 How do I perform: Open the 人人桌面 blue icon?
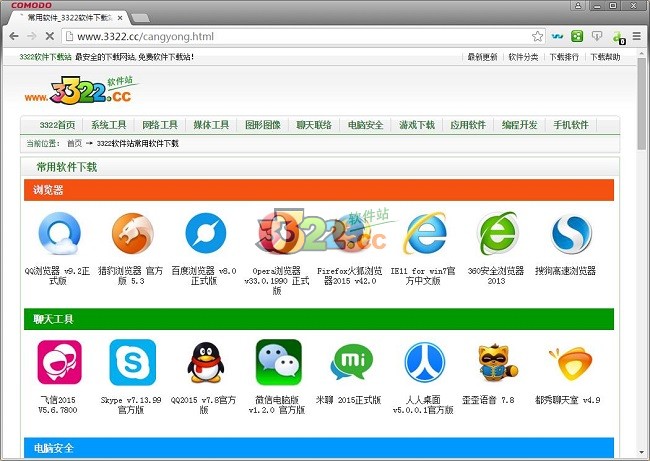424,362
